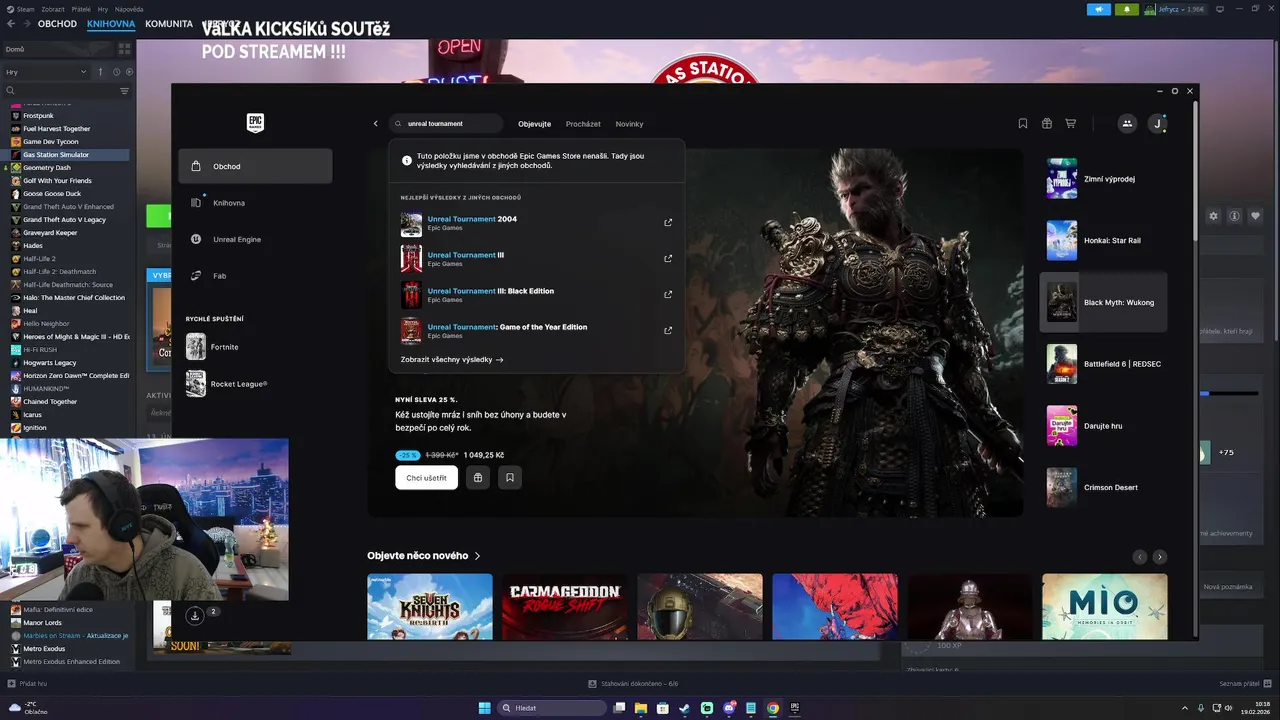The height and width of the screenshot is (720, 1280).
Task: Open the Epic wishlist bookmark icon in header
Action: point(1023,124)
